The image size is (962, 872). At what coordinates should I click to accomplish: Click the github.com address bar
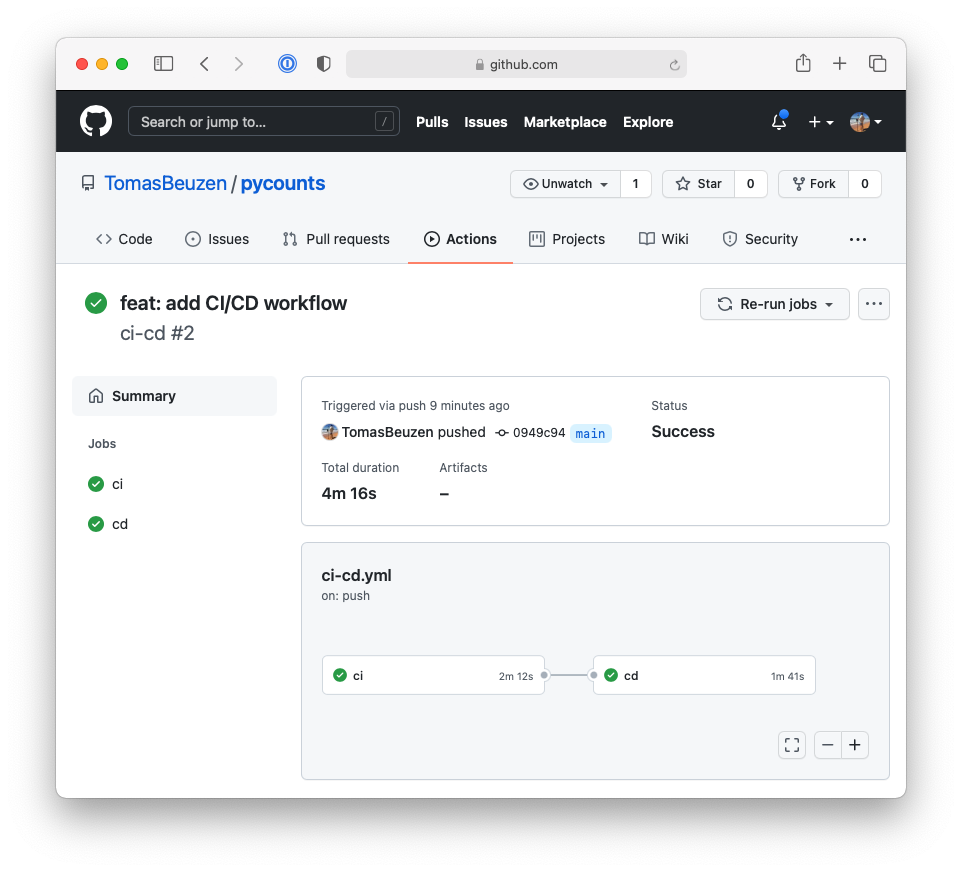point(516,64)
